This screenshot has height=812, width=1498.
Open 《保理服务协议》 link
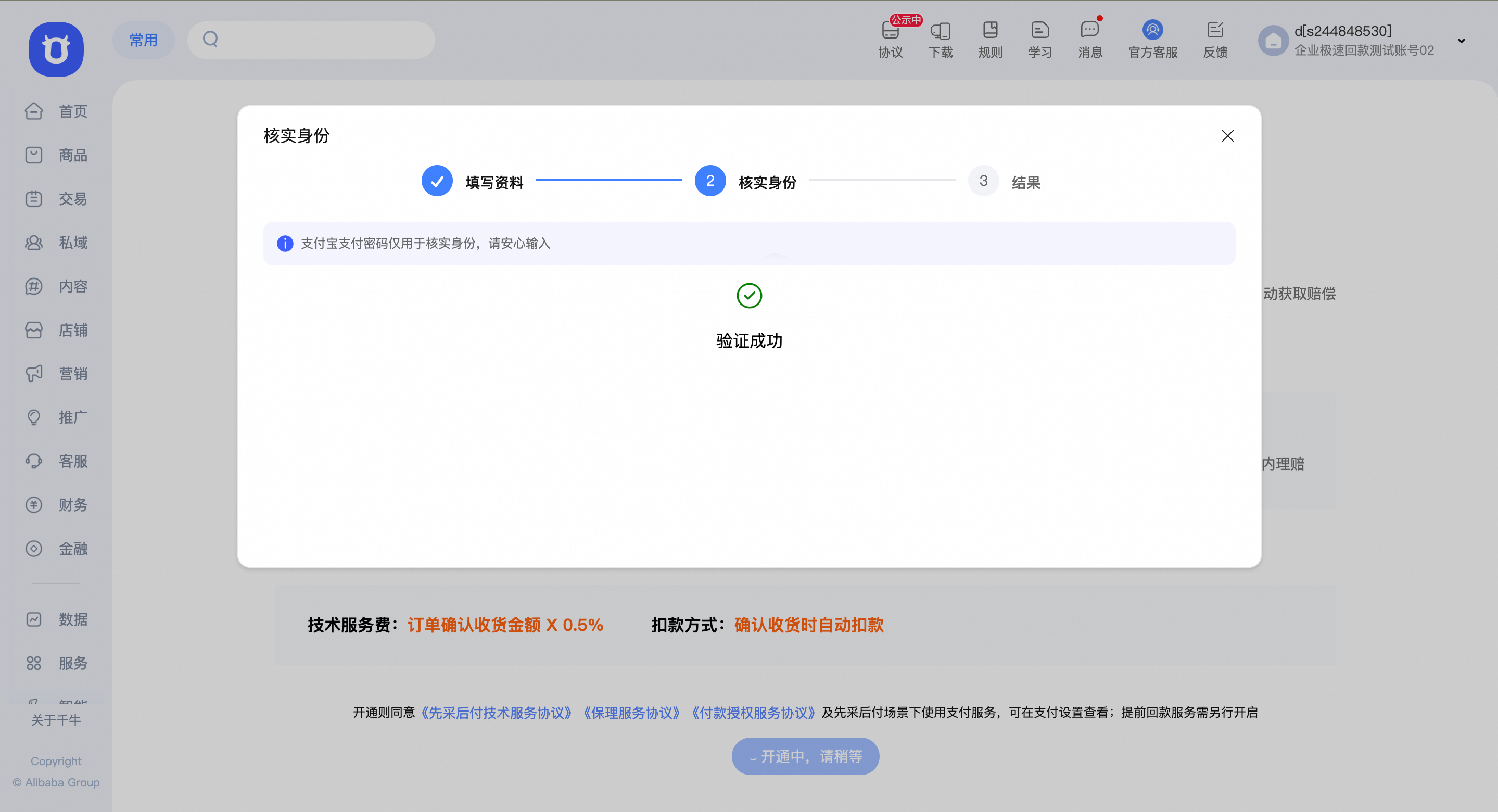pos(631,713)
